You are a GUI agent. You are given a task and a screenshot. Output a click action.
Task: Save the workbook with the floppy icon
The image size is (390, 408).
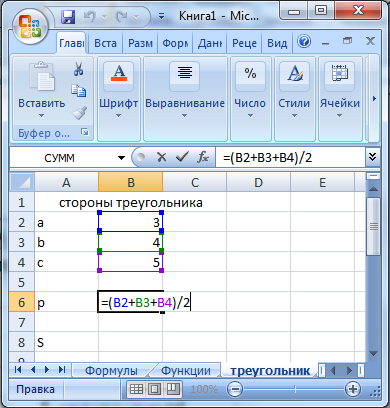[68, 17]
